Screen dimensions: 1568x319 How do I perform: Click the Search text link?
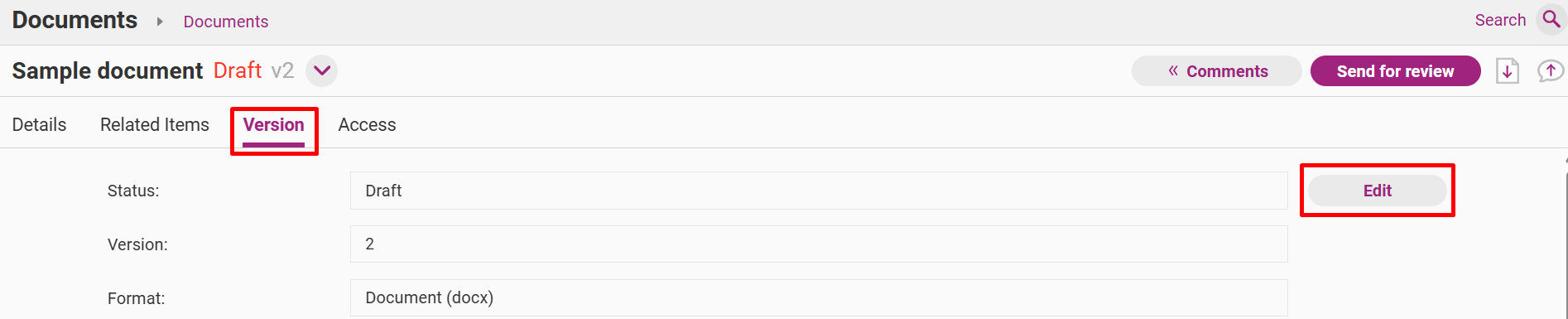point(1500,20)
